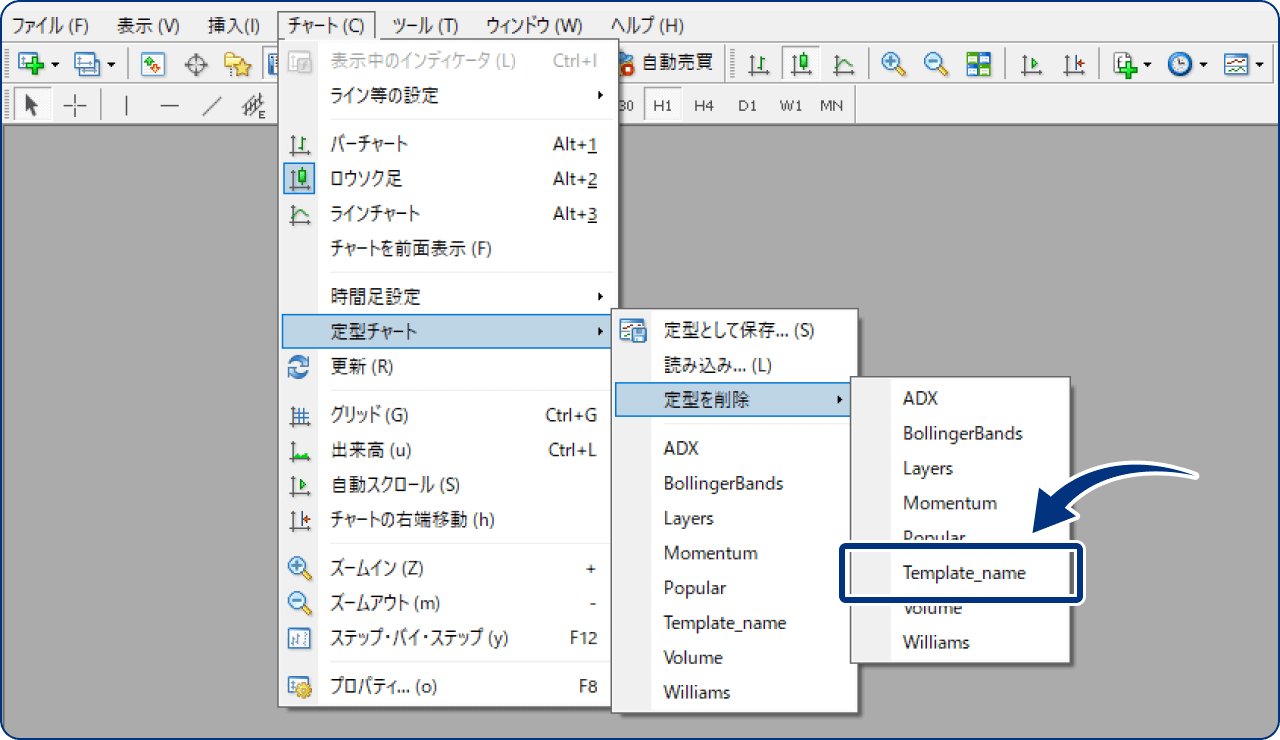Expand the ライン等の設定 submenu
The height and width of the screenshot is (740, 1280).
[450, 96]
